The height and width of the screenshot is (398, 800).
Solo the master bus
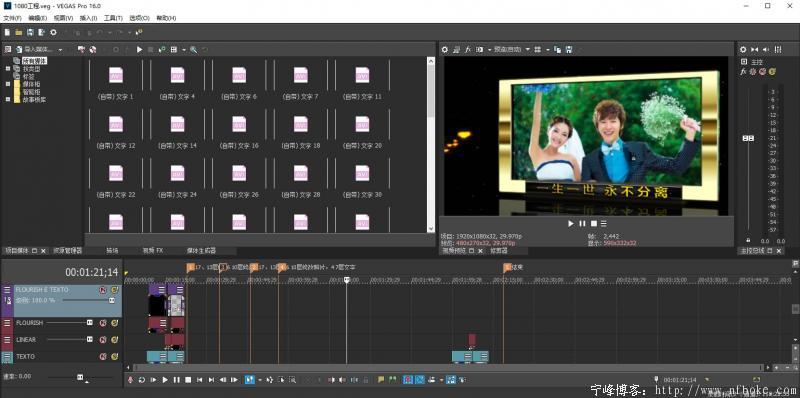click(x=772, y=72)
